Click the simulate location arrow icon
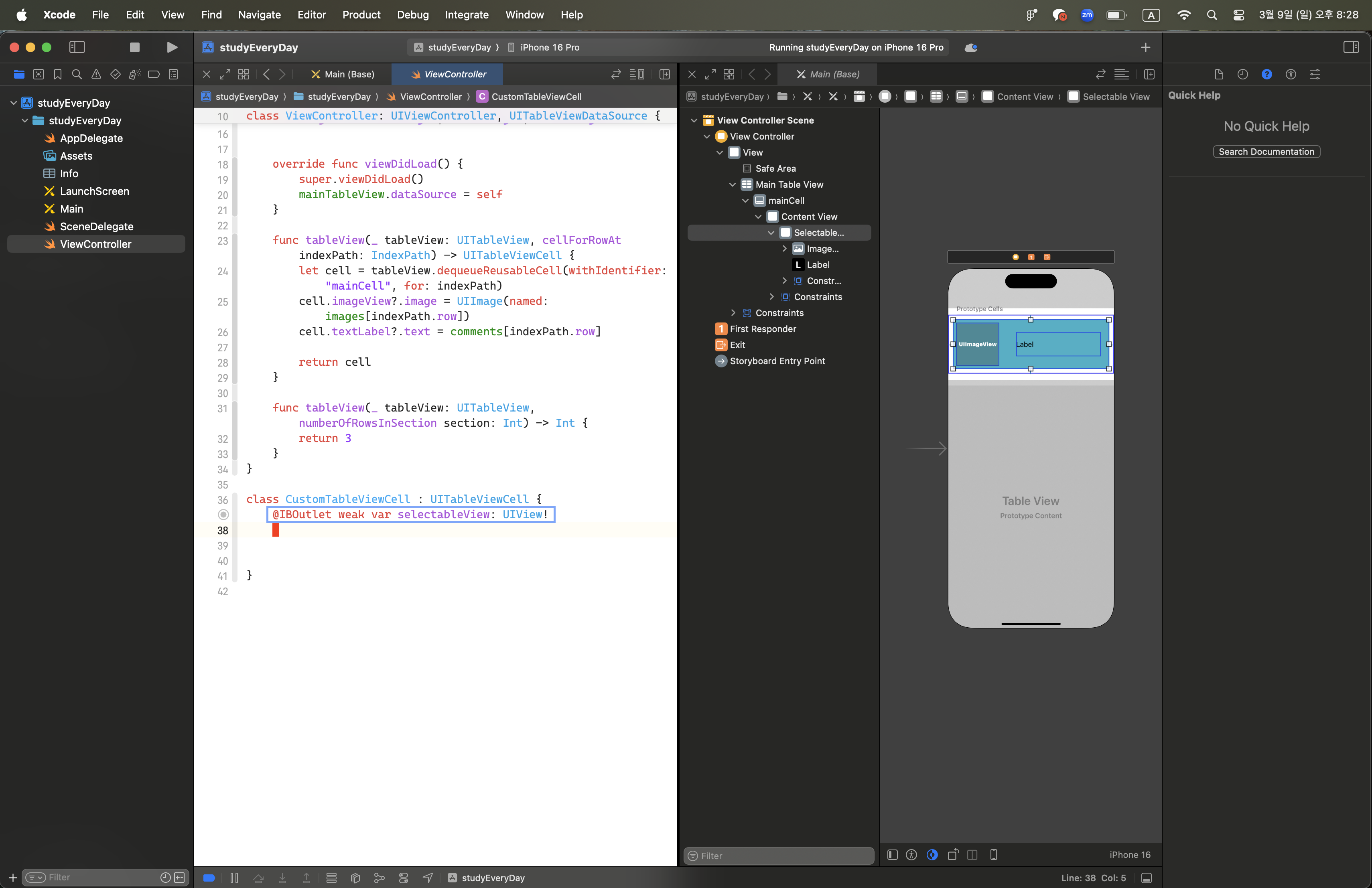The image size is (1372, 888). tap(428, 878)
